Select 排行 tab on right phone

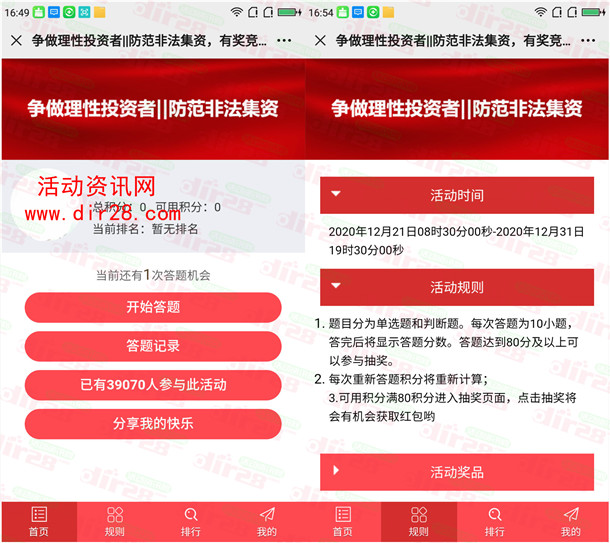click(x=494, y=522)
